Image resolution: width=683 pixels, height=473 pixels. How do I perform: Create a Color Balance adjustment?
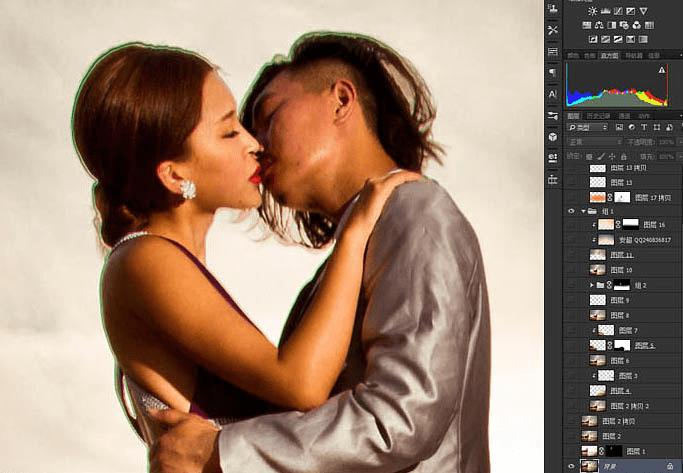click(x=598, y=25)
